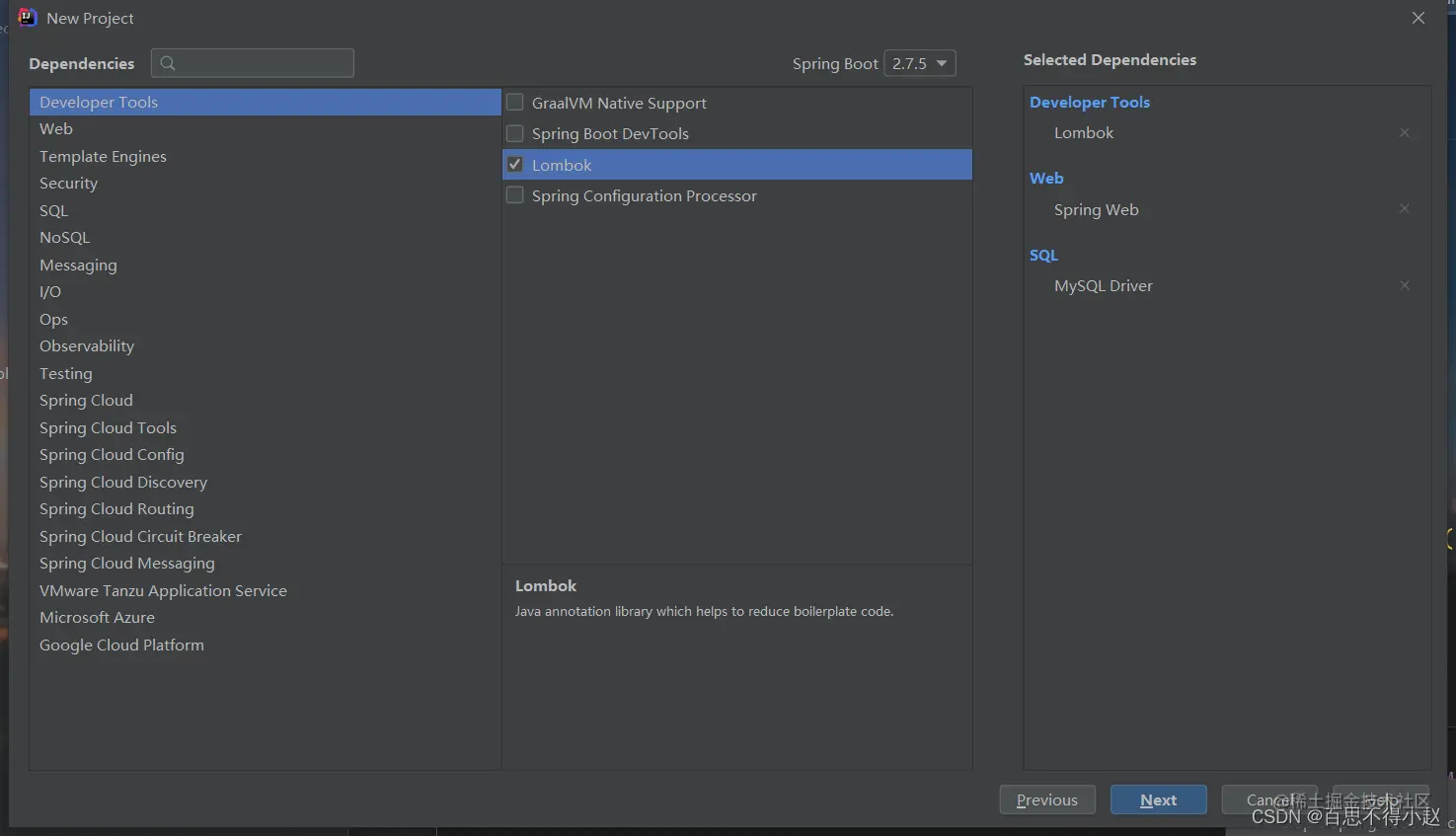
Task: Select Developer Tools category
Action: pos(266,102)
